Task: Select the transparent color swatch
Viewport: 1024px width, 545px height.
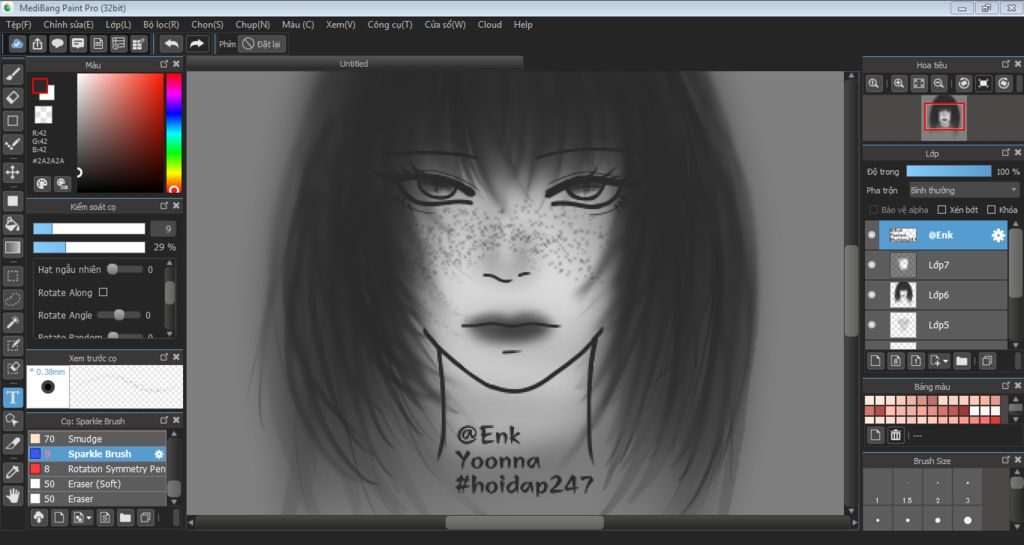Action: [43, 115]
